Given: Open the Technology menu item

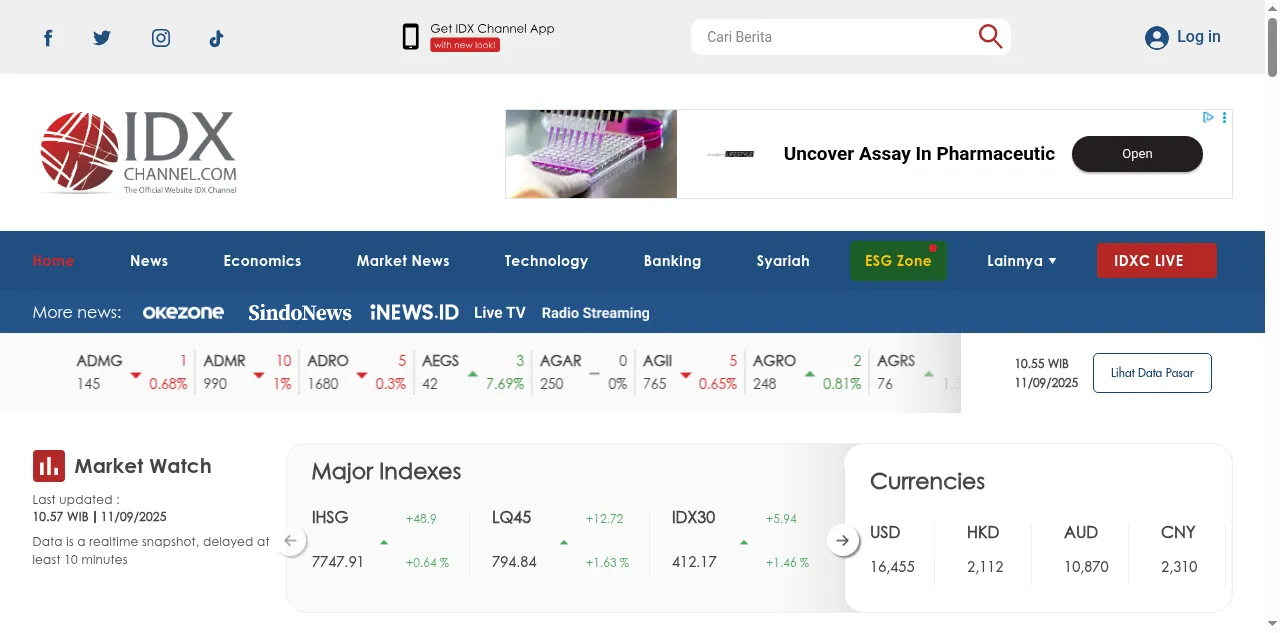Looking at the screenshot, I should (546, 261).
